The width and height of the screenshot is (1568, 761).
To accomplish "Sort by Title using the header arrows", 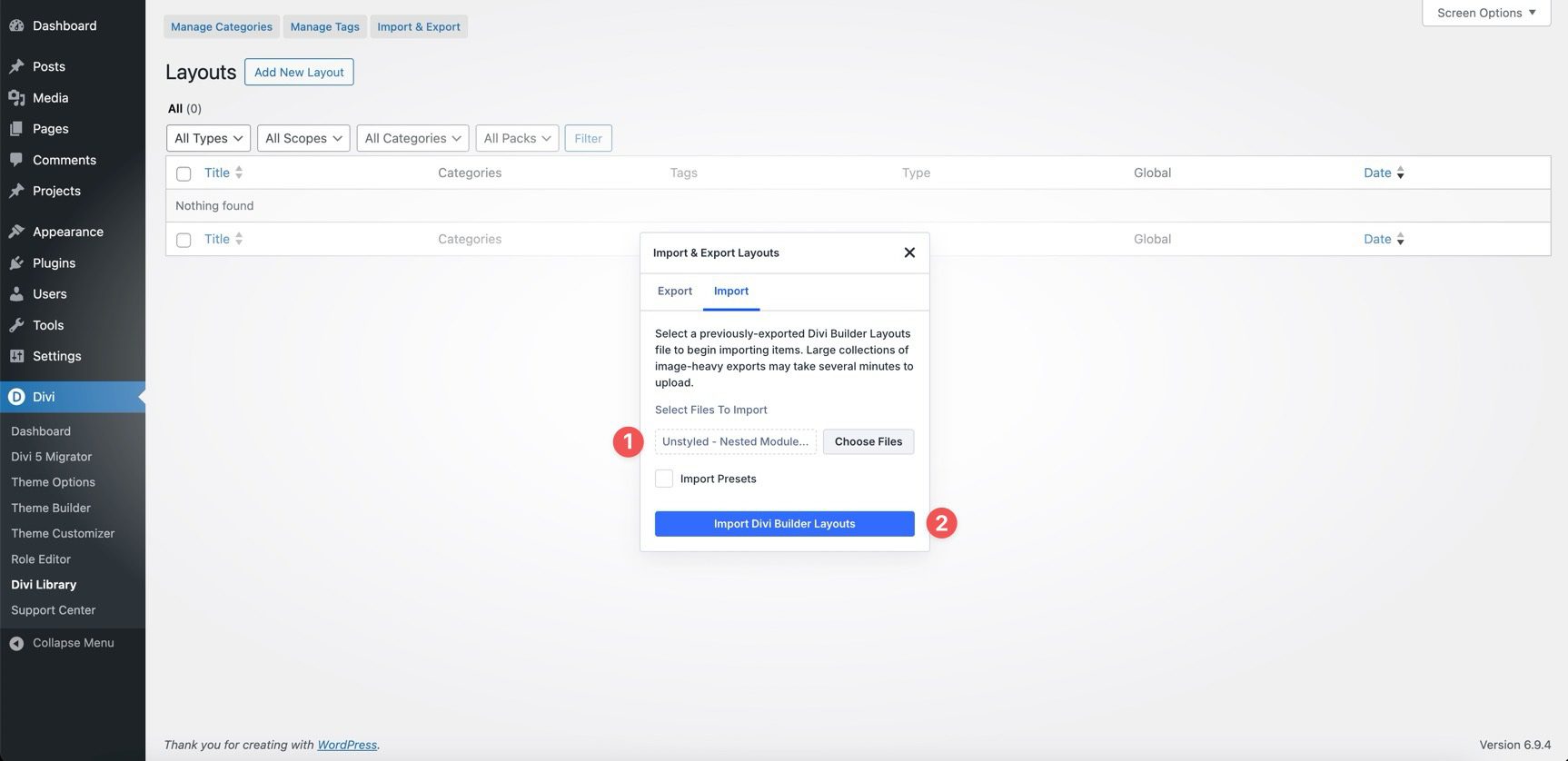I will coord(239,173).
